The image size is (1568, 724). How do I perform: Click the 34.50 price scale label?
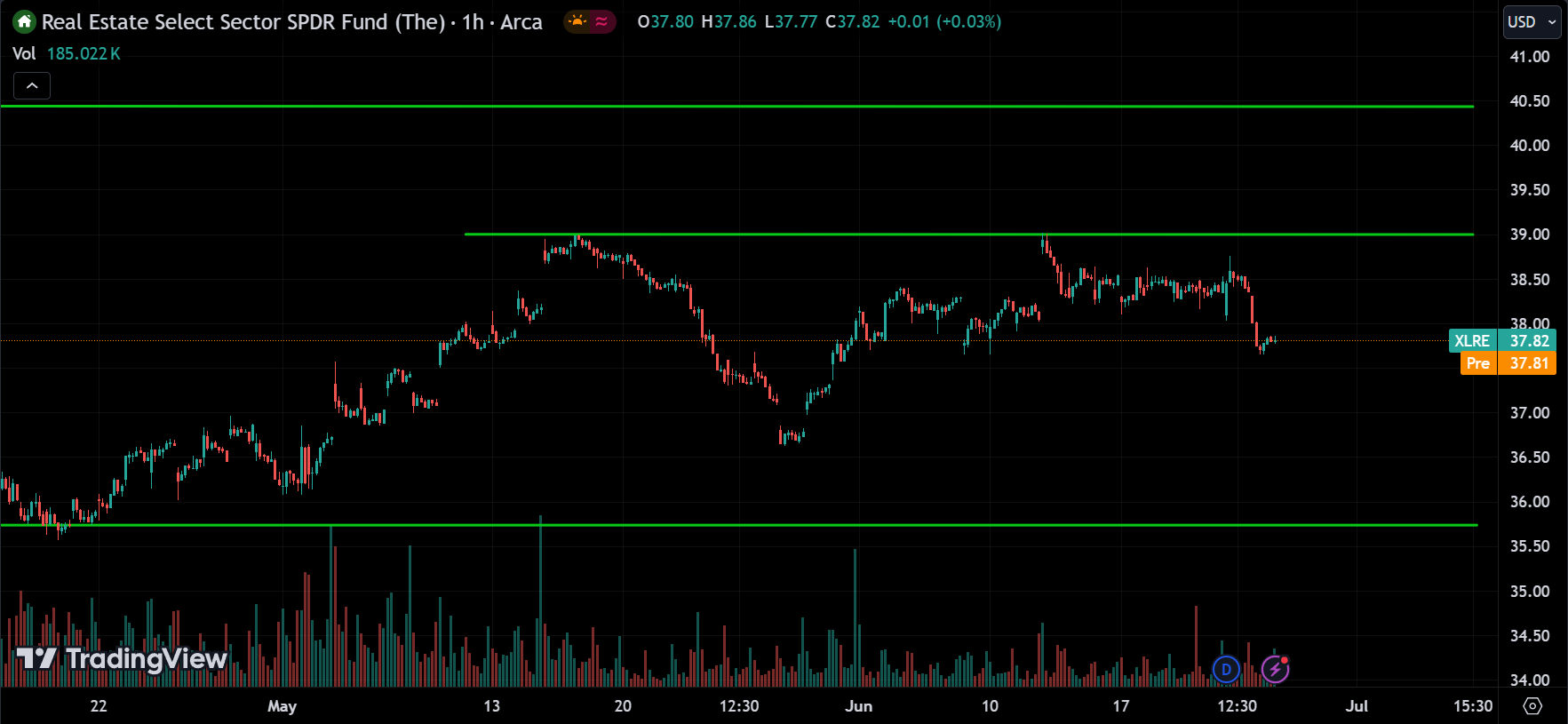pos(1530,636)
